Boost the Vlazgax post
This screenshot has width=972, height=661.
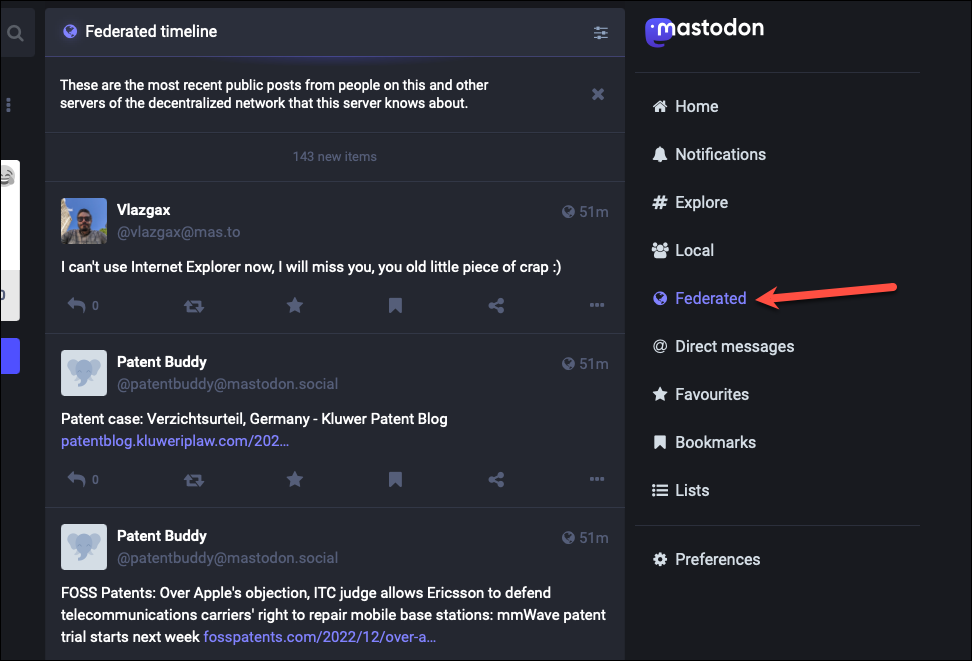click(194, 306)
